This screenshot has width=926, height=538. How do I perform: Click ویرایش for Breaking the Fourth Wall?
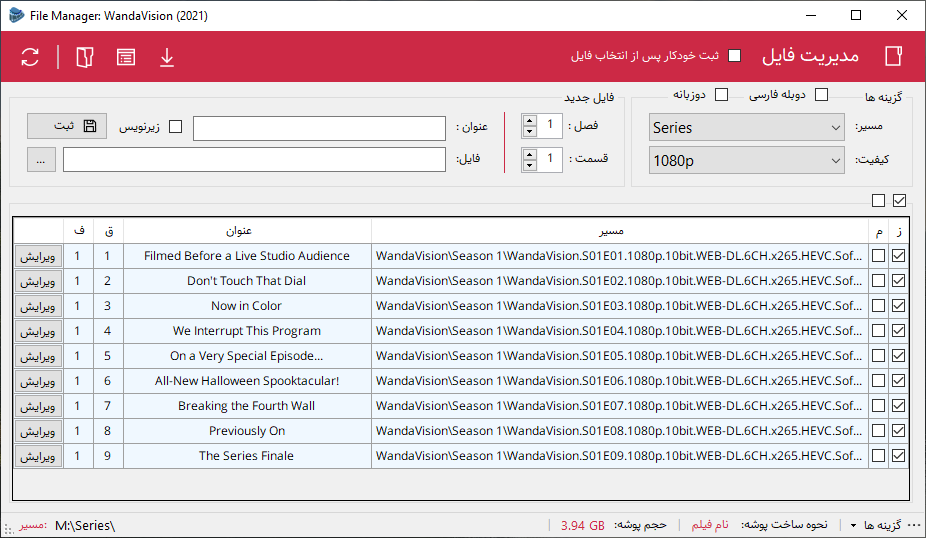pyautogui.click(x=38, y=406)
